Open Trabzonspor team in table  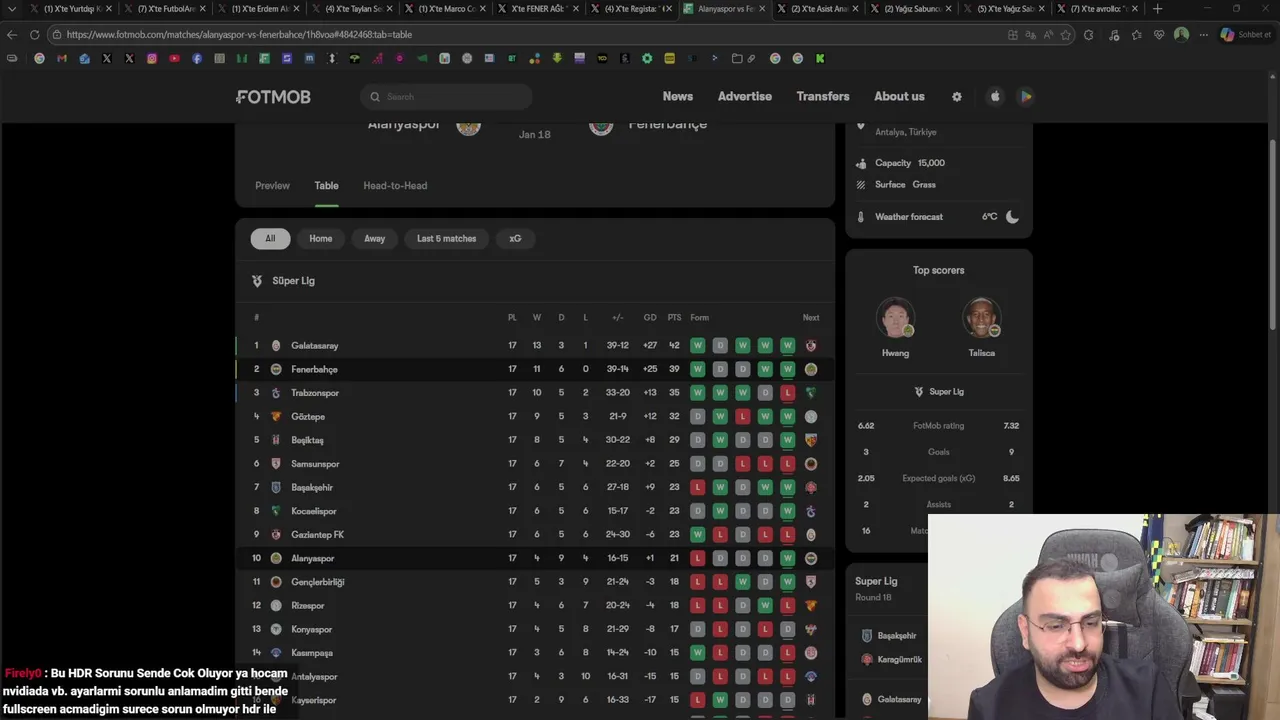(x=315, y=393)
